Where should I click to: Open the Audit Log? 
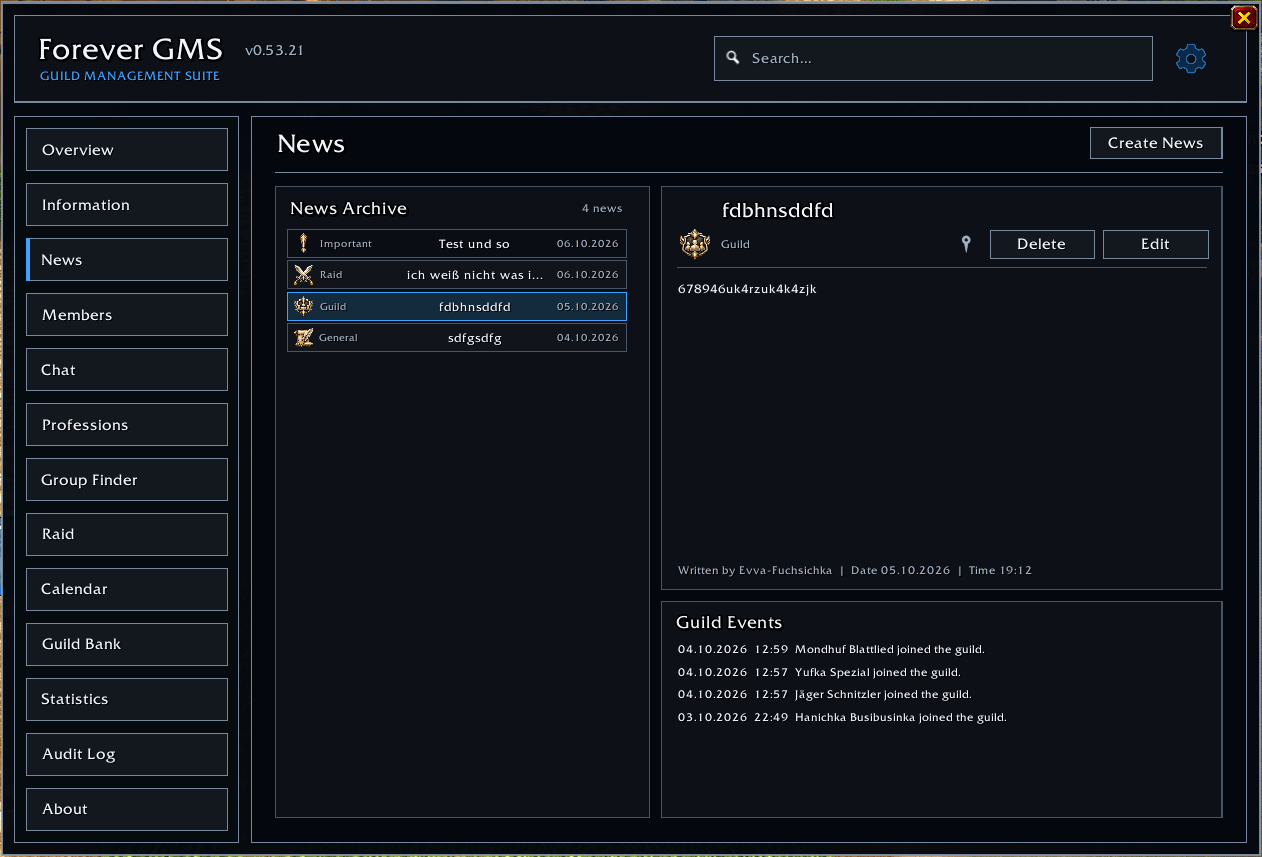(127, 754)
